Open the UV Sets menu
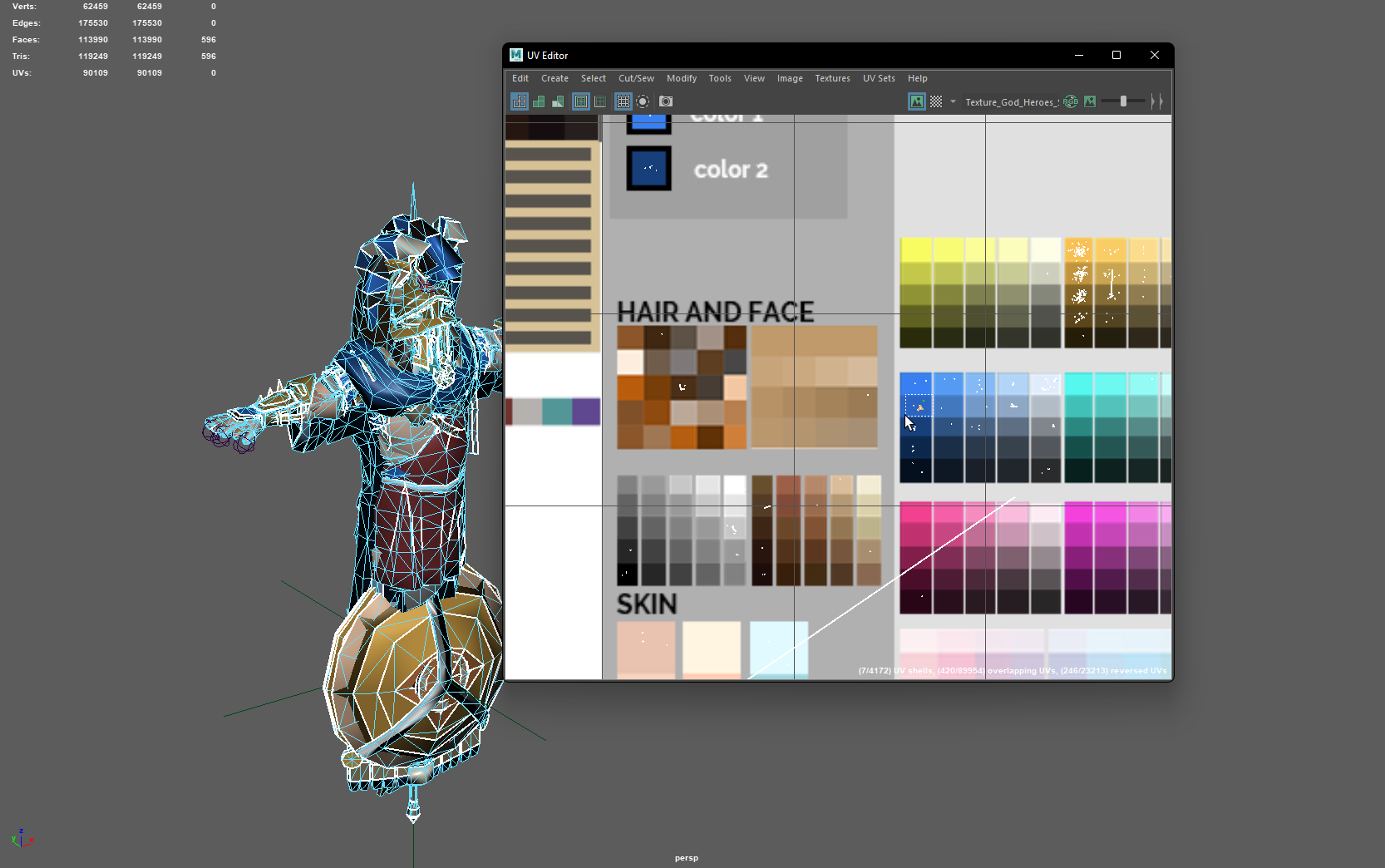 click(x=878, y=78)
